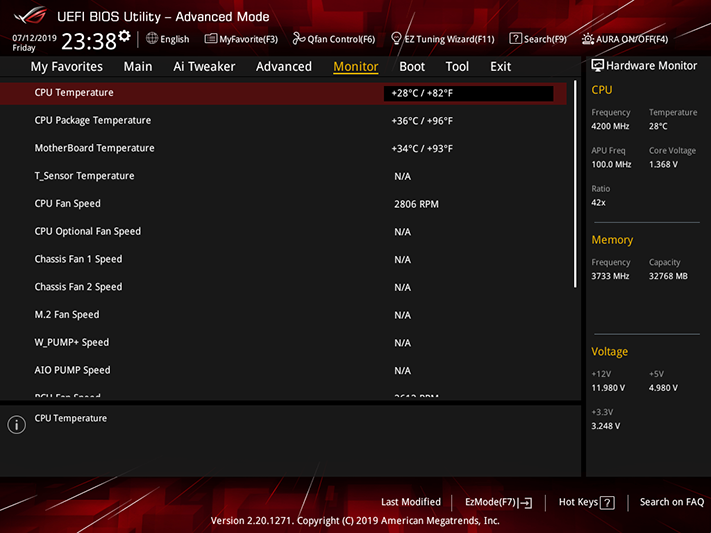Click +3.3V reading 3.248 V
711x533 pixels.
tap(605, 426)
